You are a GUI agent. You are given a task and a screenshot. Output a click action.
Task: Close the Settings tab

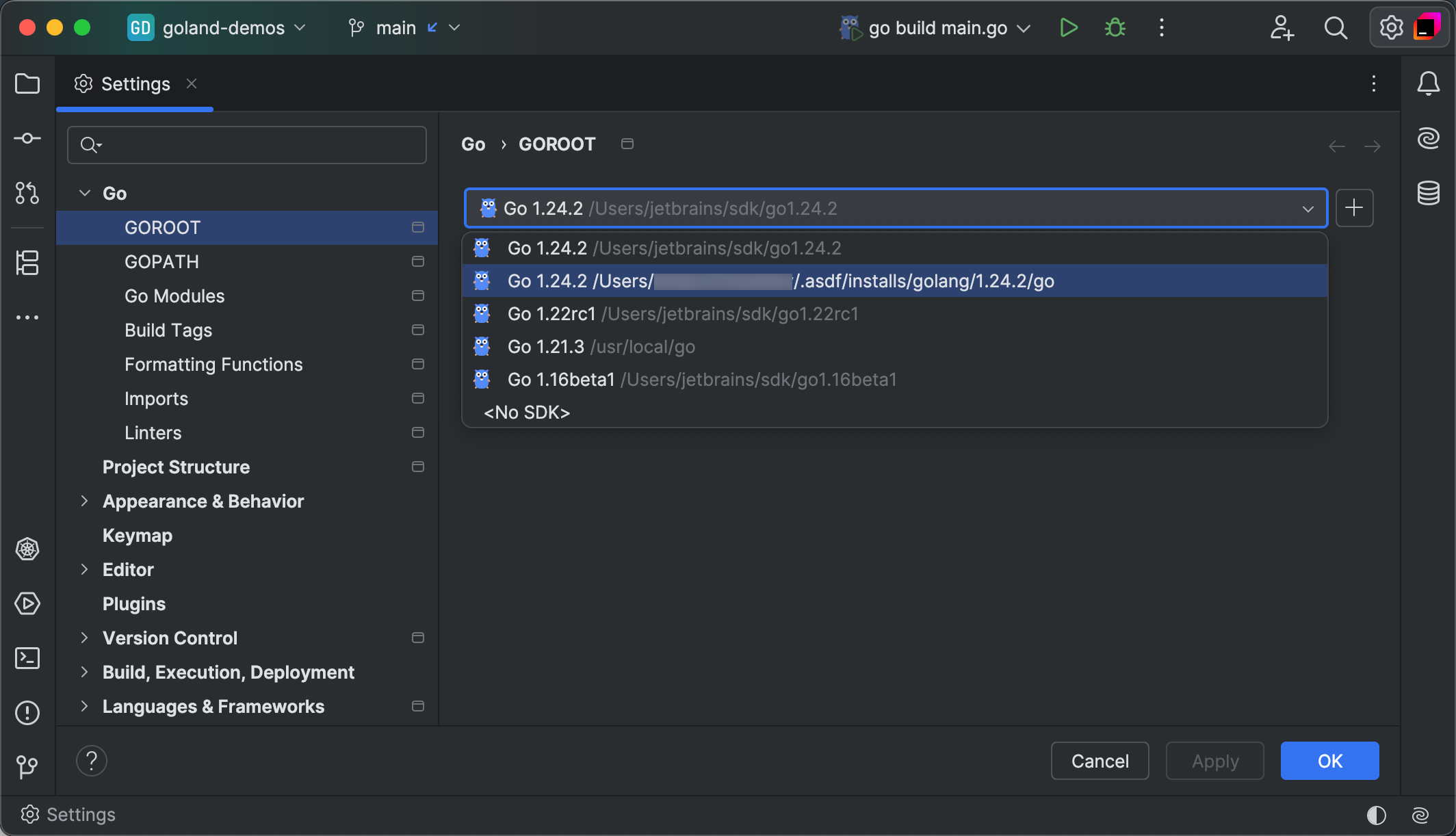pos(192,83)
